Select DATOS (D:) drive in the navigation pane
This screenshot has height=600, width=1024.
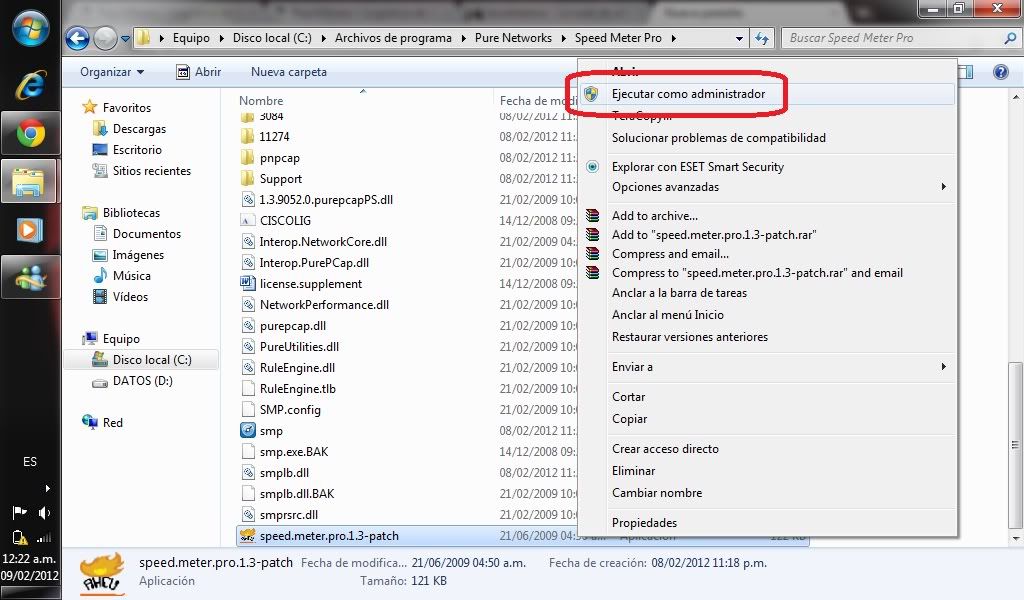pos(133,381)
